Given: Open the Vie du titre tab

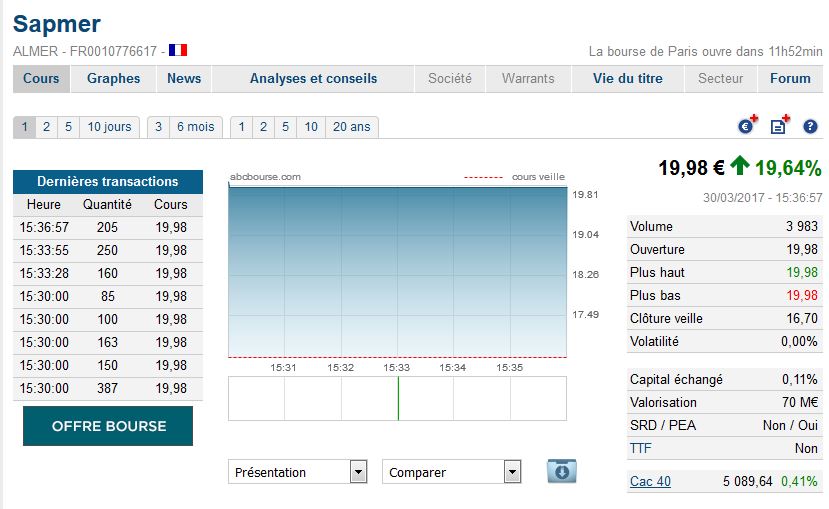Looking at the screenshot, I should coord(628,79).
